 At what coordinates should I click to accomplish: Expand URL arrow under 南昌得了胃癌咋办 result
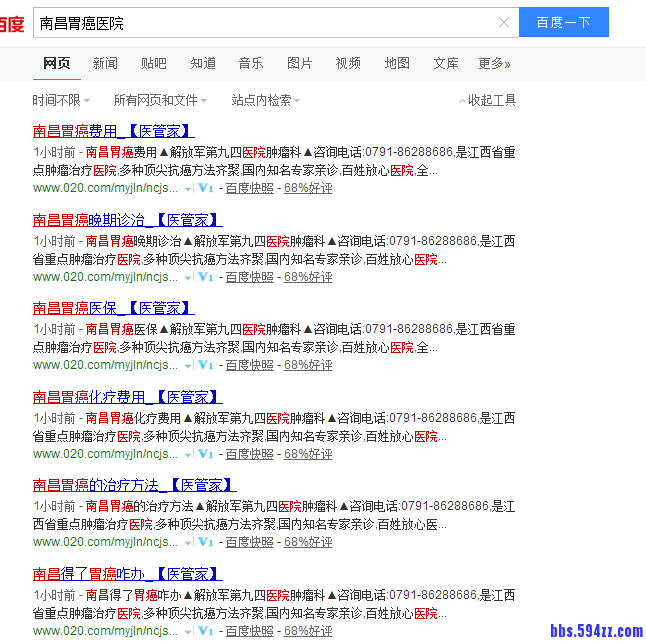(x=187, y=632)
